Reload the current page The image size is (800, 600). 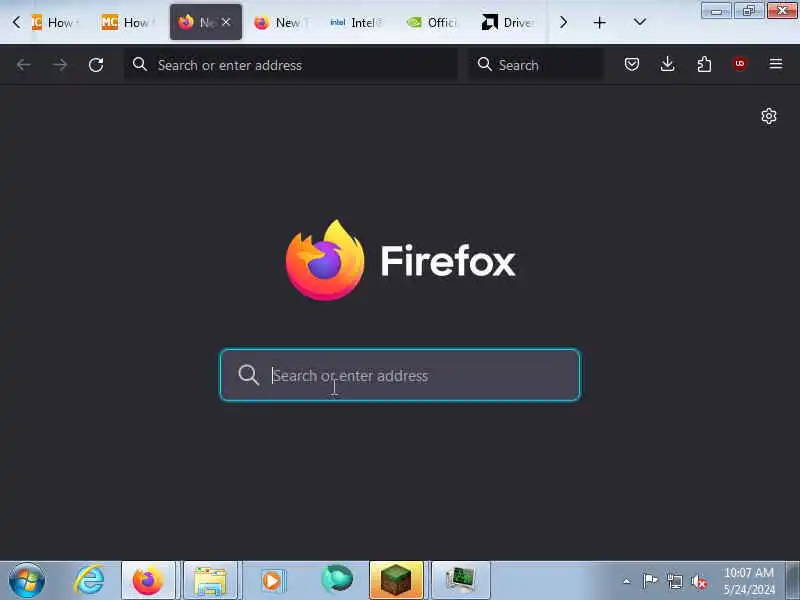96,65
